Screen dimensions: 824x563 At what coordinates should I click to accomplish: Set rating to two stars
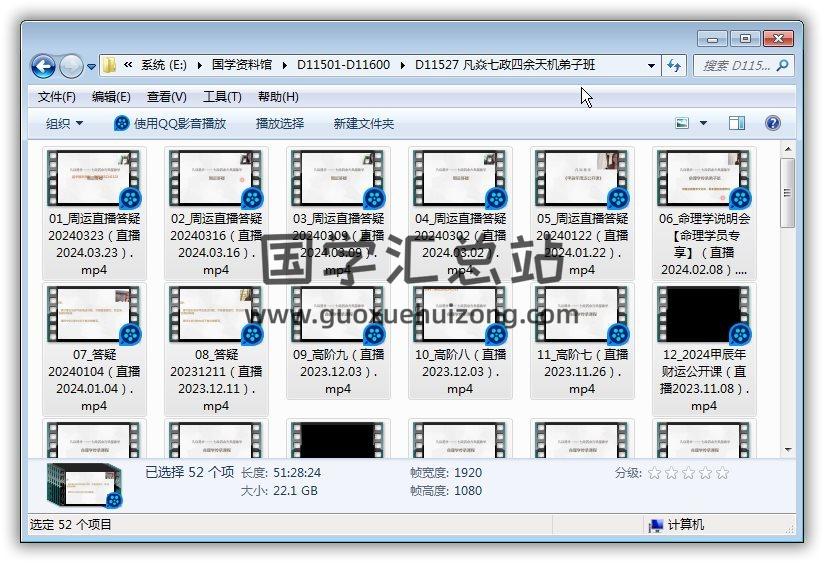tap(671, 473)
